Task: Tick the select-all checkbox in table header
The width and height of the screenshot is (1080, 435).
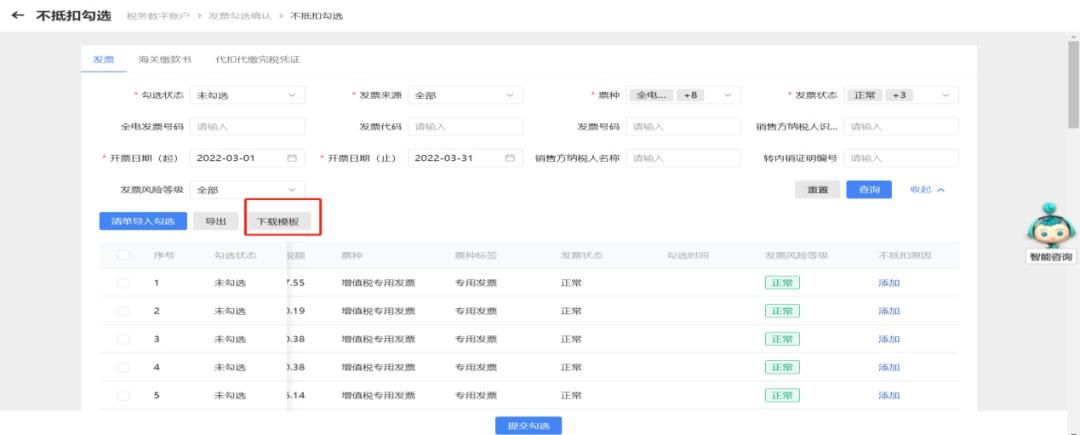Action: [123, 255]
